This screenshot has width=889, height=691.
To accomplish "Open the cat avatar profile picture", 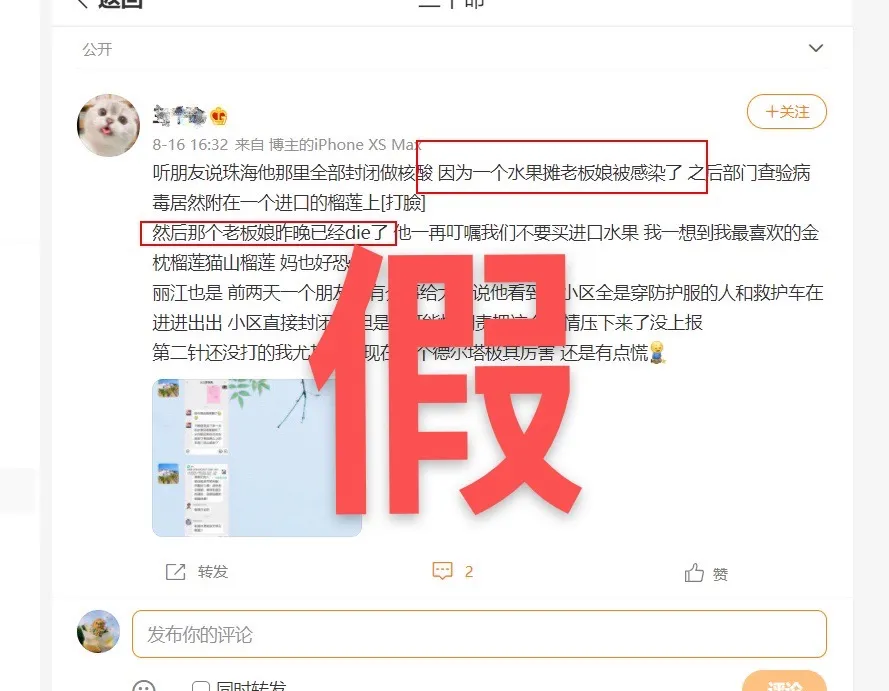I will [108, 125].
